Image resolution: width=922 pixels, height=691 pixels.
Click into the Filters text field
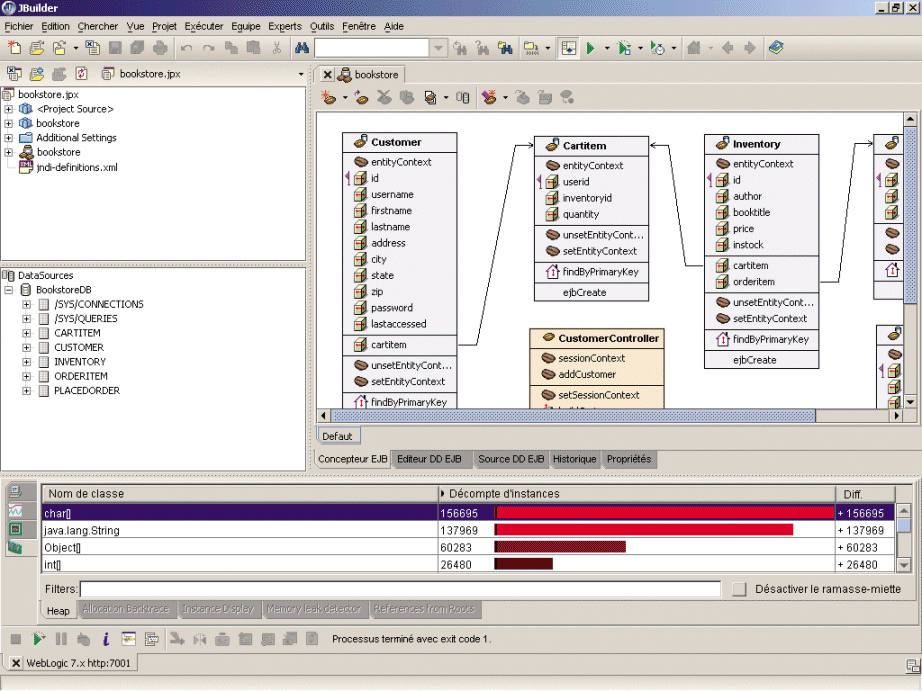400,590
